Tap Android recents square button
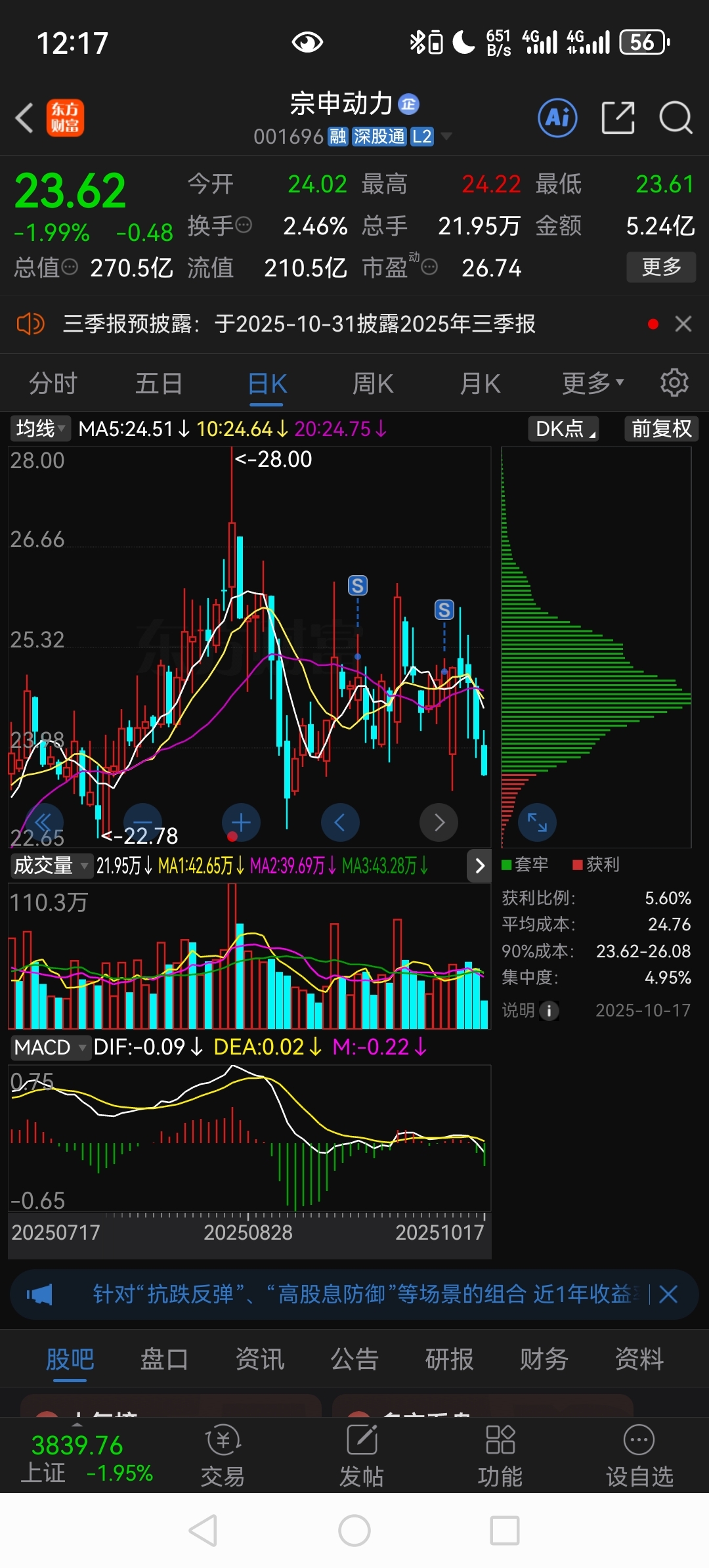This screenshot has width=709, height=1568. point(505,1531)
